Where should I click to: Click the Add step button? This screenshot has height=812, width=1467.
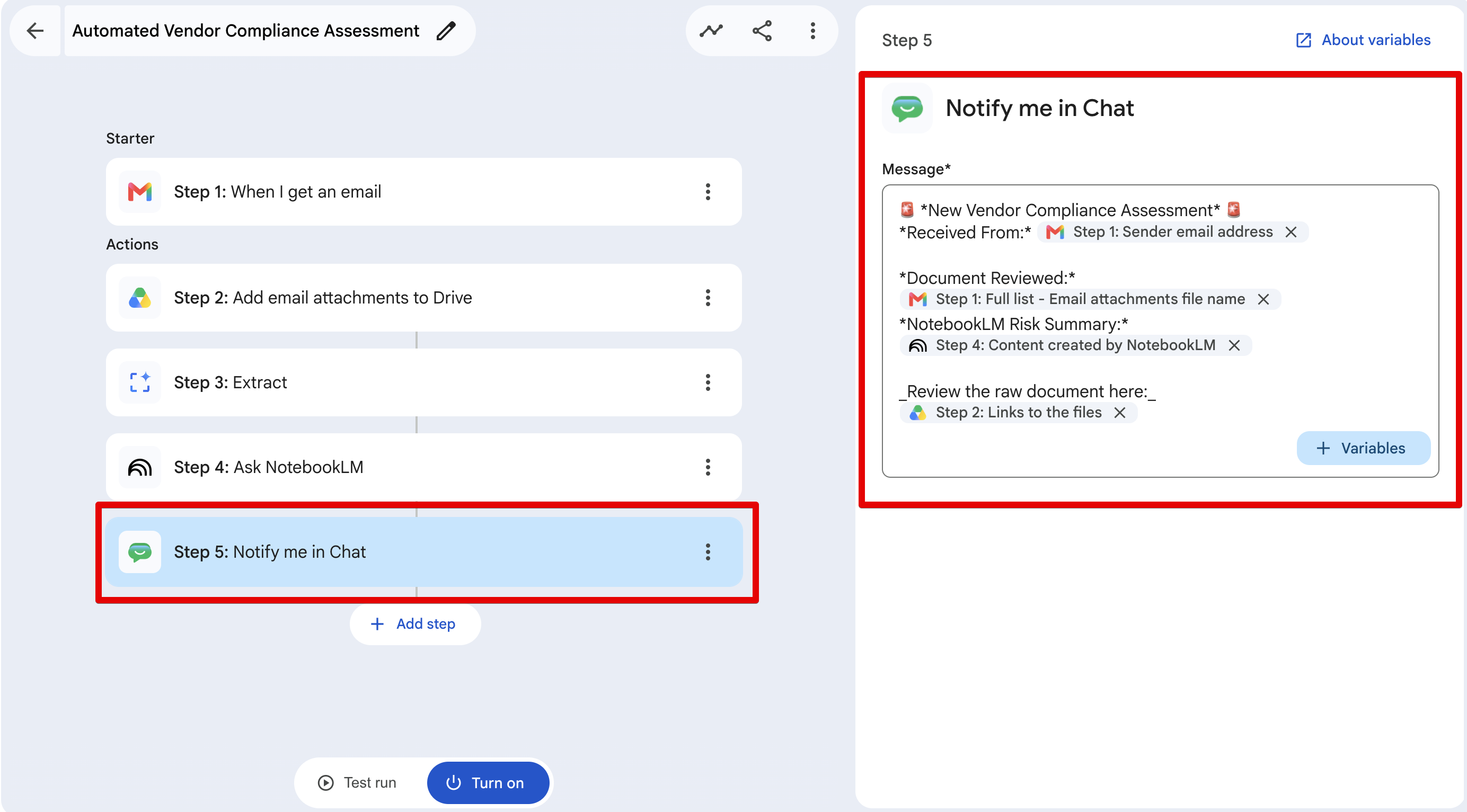click(414, 624)
